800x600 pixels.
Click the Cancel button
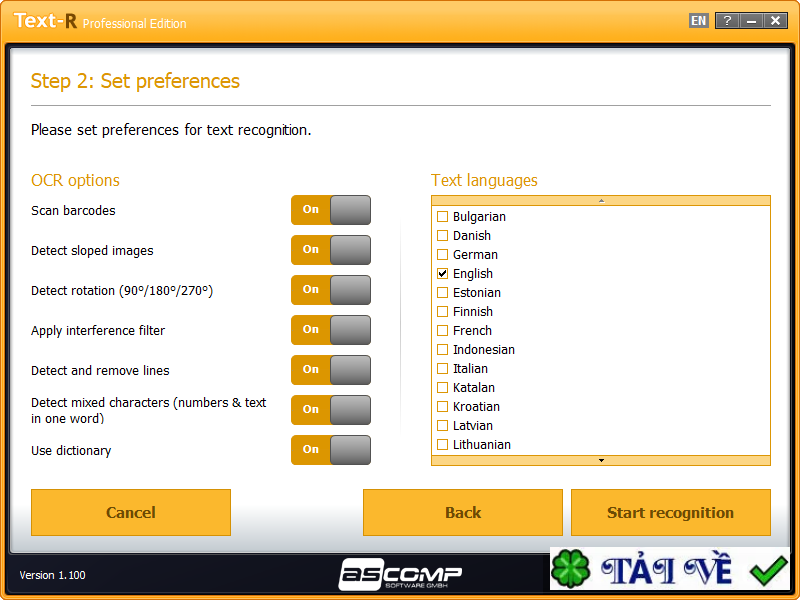click(x=131, y=512)
